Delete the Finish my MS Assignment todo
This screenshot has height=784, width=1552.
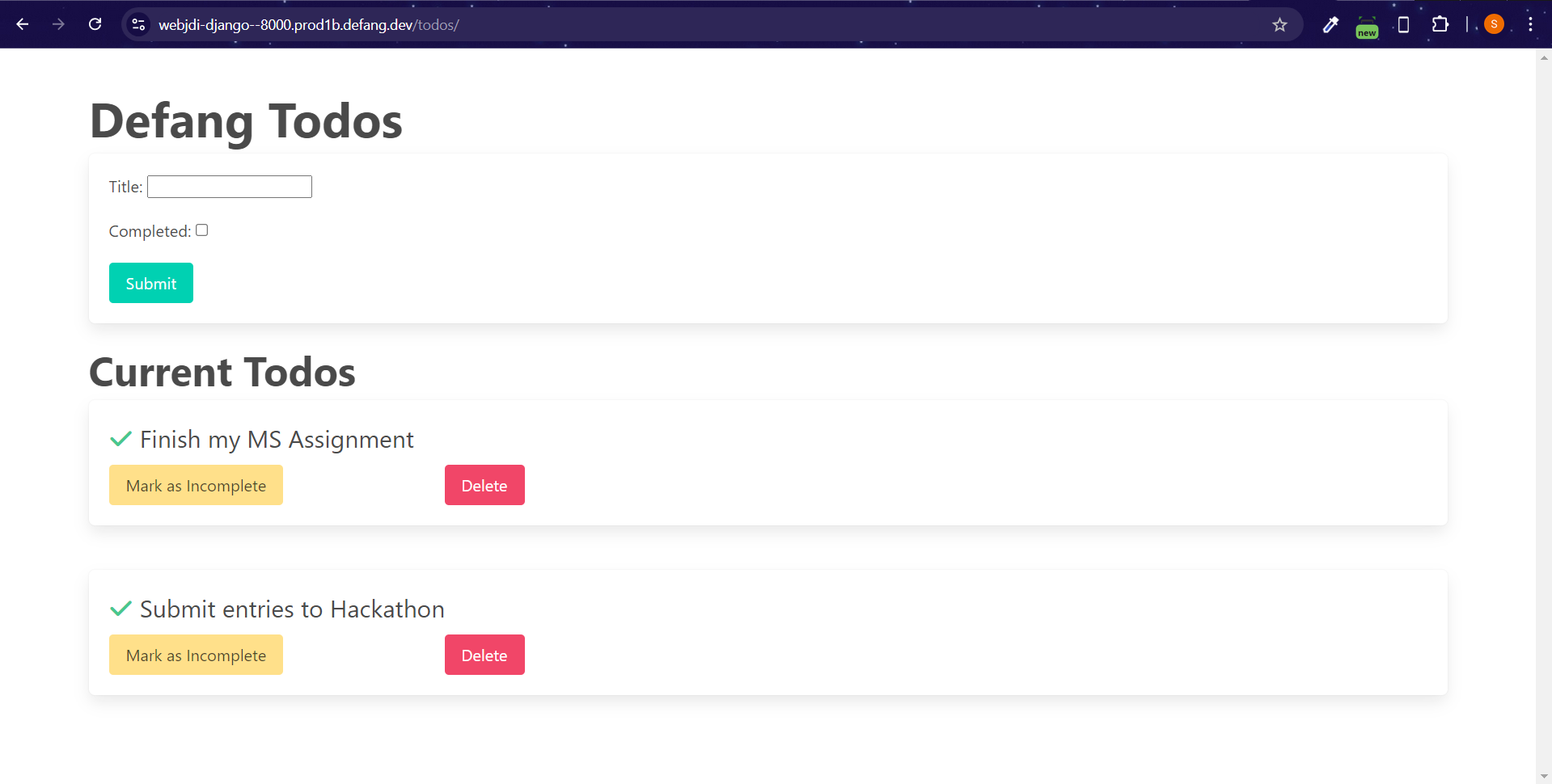point(484,485)
